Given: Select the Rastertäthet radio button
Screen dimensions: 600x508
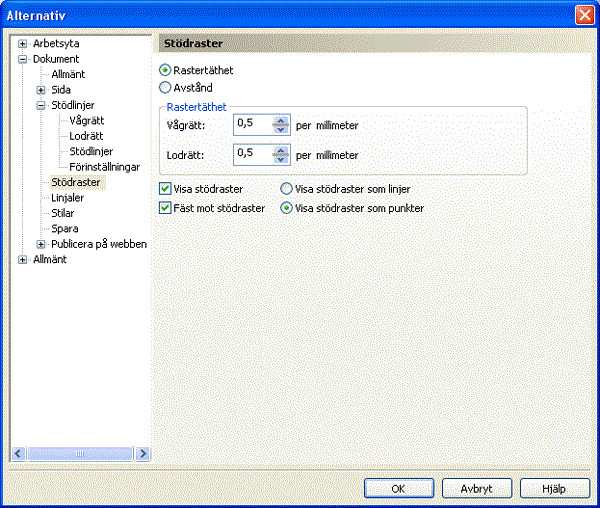Looking at the screenshot, I should [166, 71].
